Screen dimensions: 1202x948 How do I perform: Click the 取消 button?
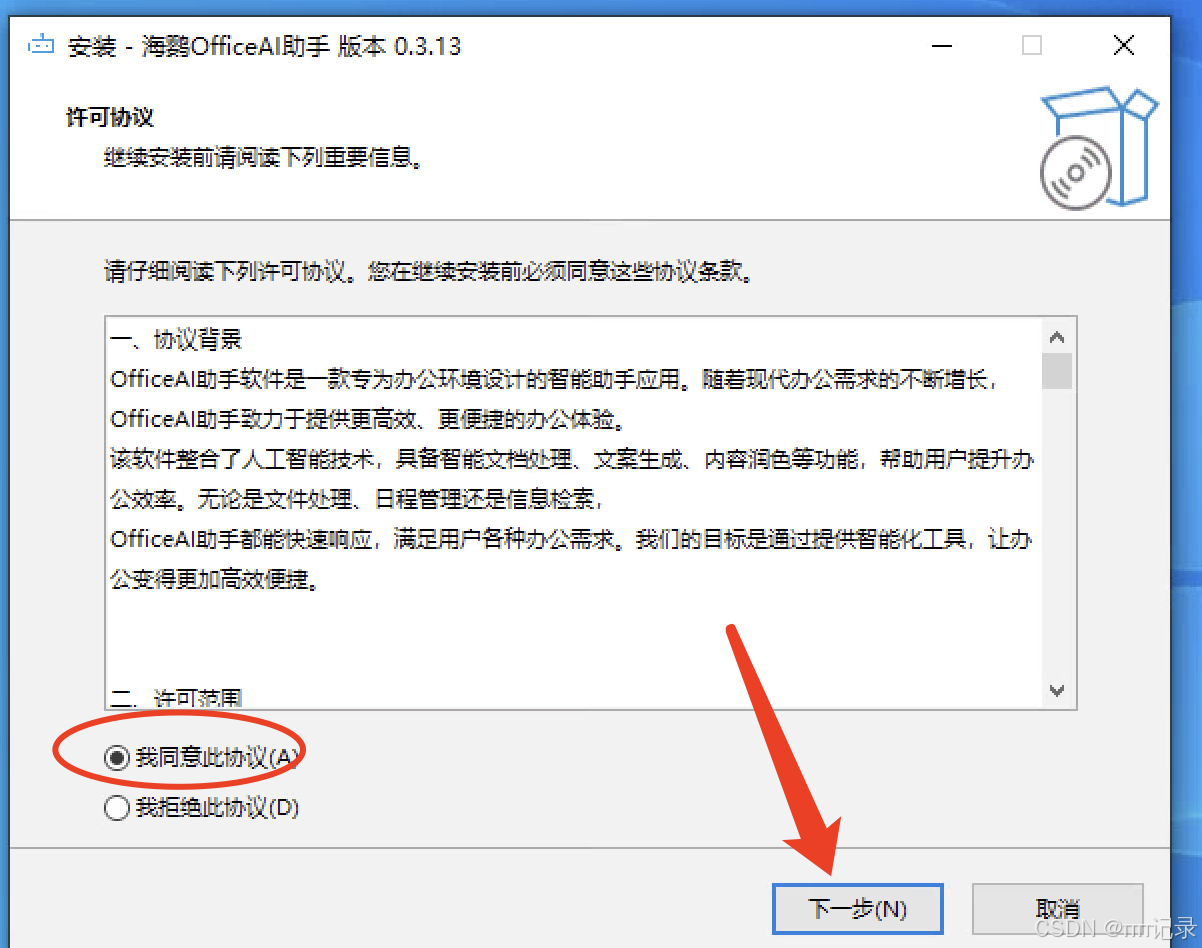[1057, 910]
